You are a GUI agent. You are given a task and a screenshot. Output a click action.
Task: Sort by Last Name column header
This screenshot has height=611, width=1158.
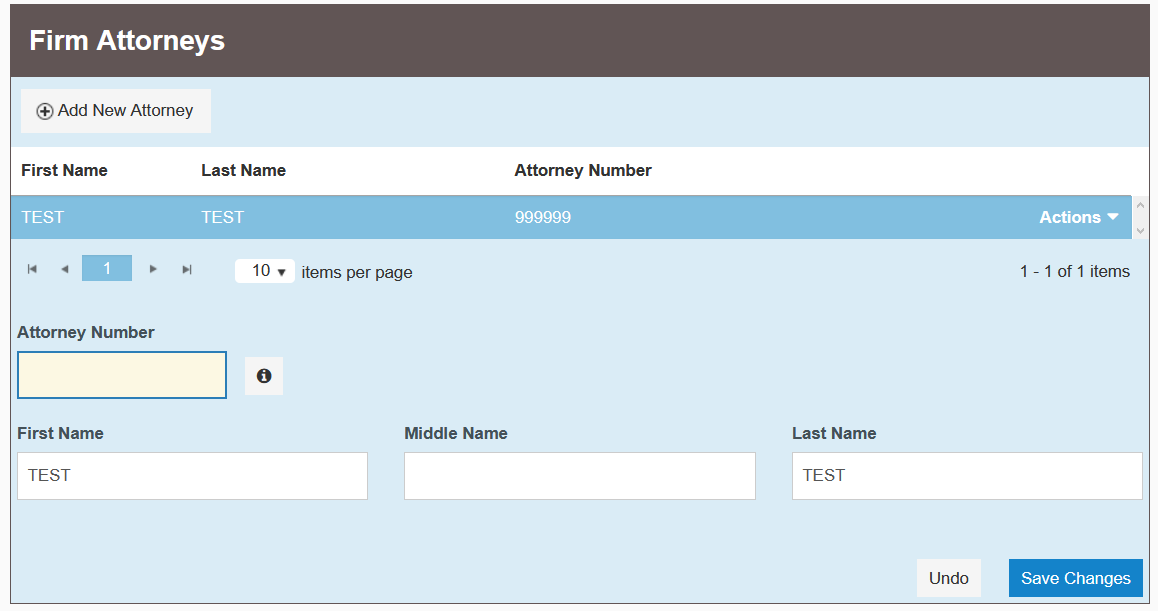[243, 171]
